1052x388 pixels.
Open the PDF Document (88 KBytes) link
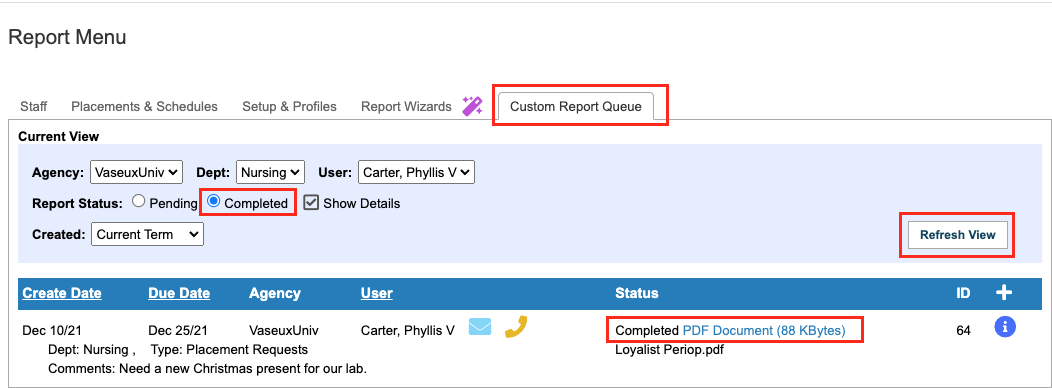[764, 330]
